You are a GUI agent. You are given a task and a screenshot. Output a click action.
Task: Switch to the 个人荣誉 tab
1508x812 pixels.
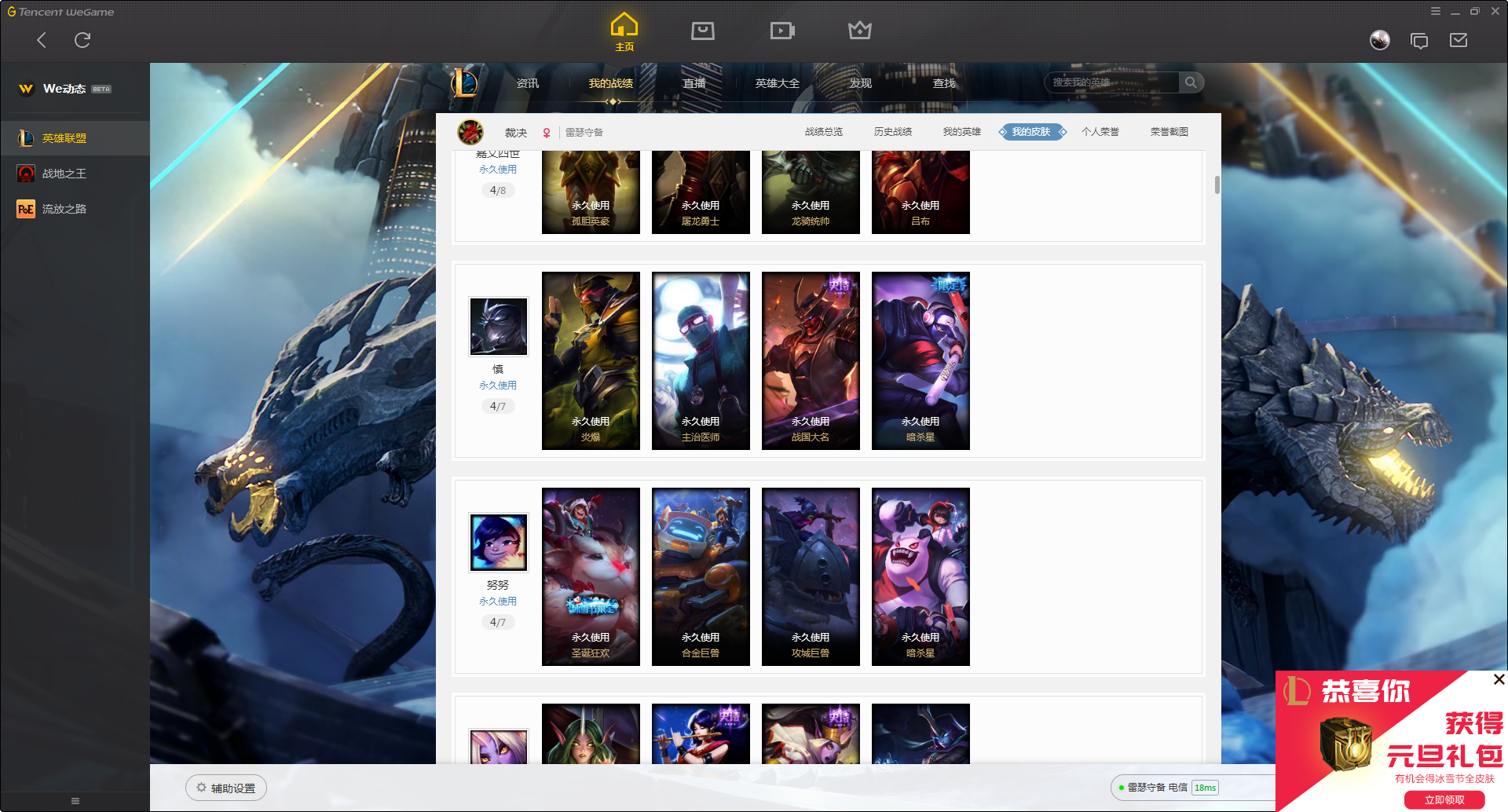click(x=1100, y=132)
